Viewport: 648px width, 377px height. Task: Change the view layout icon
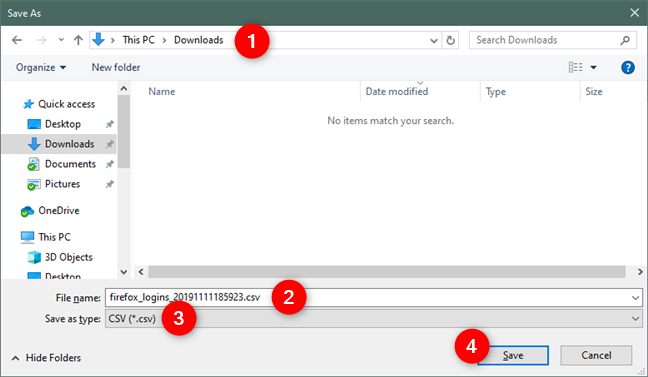[x=575, y=67]
